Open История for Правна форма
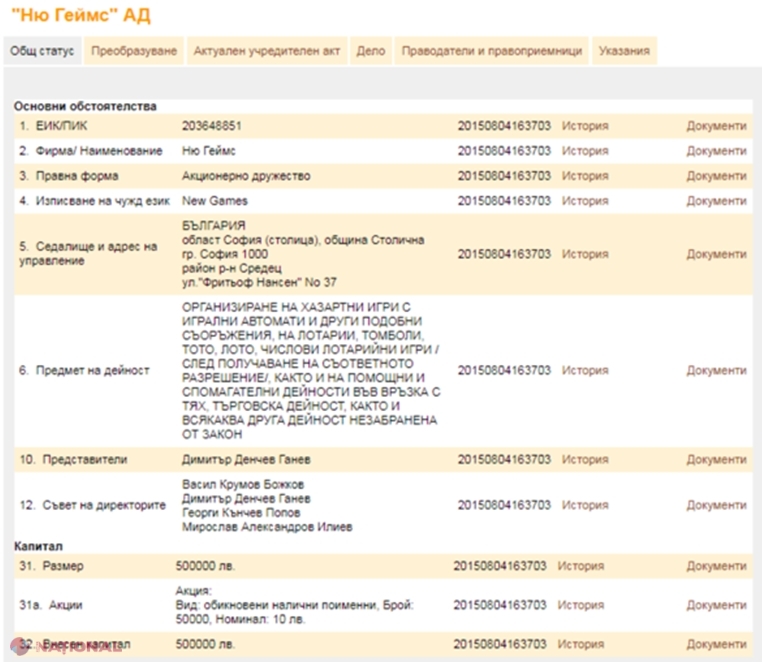 (x=585, y=176)
